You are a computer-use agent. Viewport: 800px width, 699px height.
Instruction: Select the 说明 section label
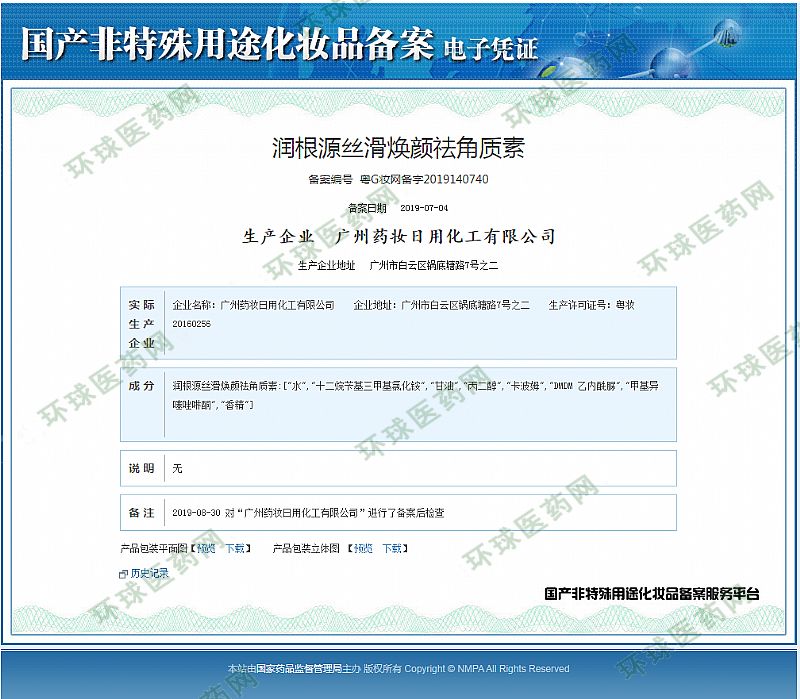point(141,468)
